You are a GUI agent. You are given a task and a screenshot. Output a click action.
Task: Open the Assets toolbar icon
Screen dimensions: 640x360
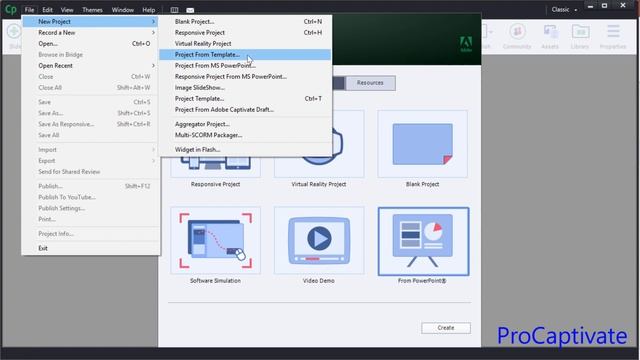click(x=550, y=36)
